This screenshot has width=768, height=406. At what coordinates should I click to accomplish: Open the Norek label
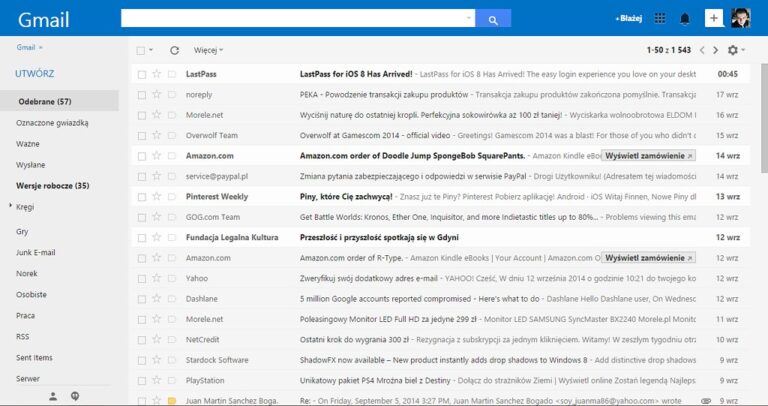[x=26, y=274]
